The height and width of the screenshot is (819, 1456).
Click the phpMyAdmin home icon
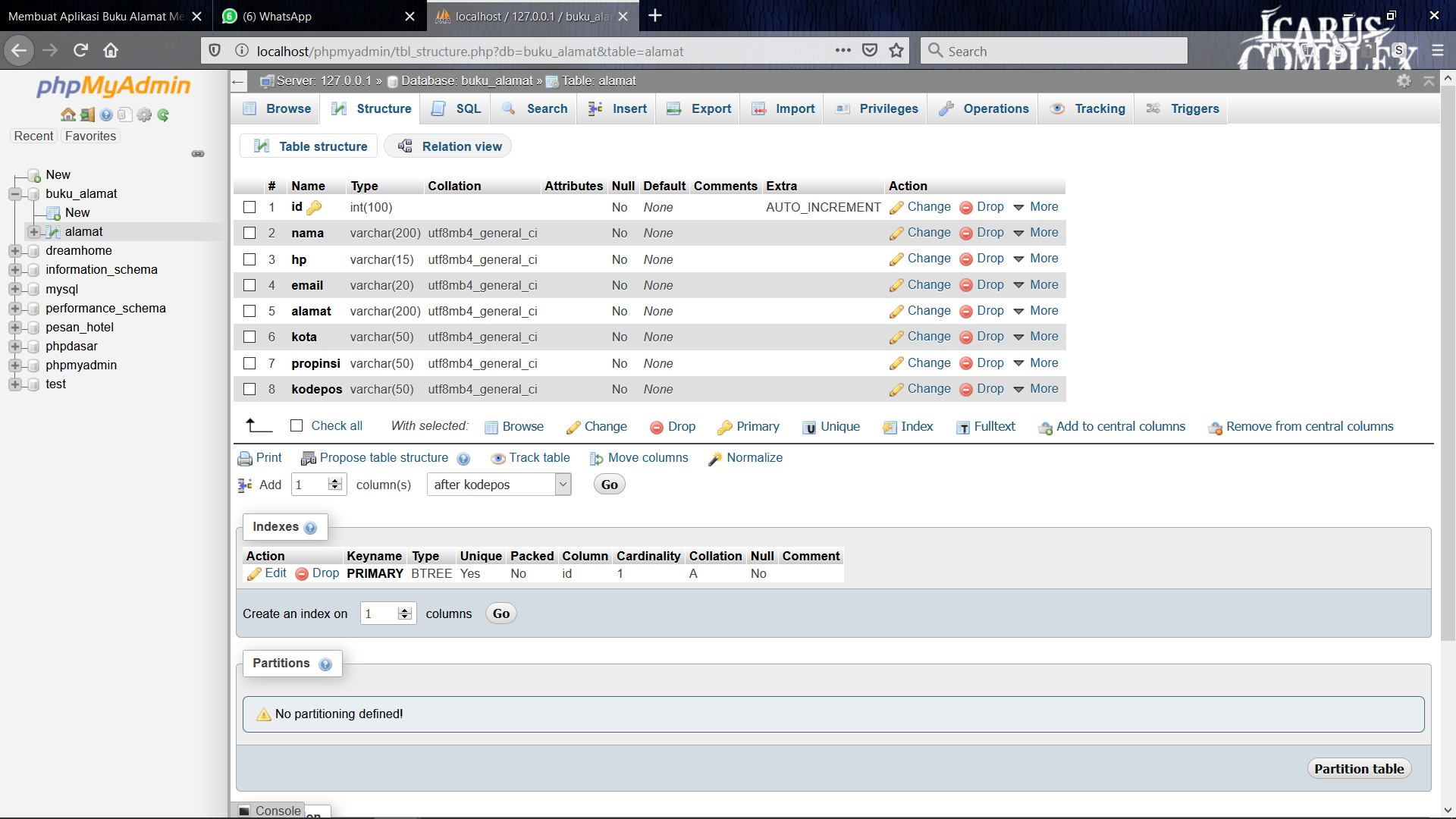tap(67, 115)
